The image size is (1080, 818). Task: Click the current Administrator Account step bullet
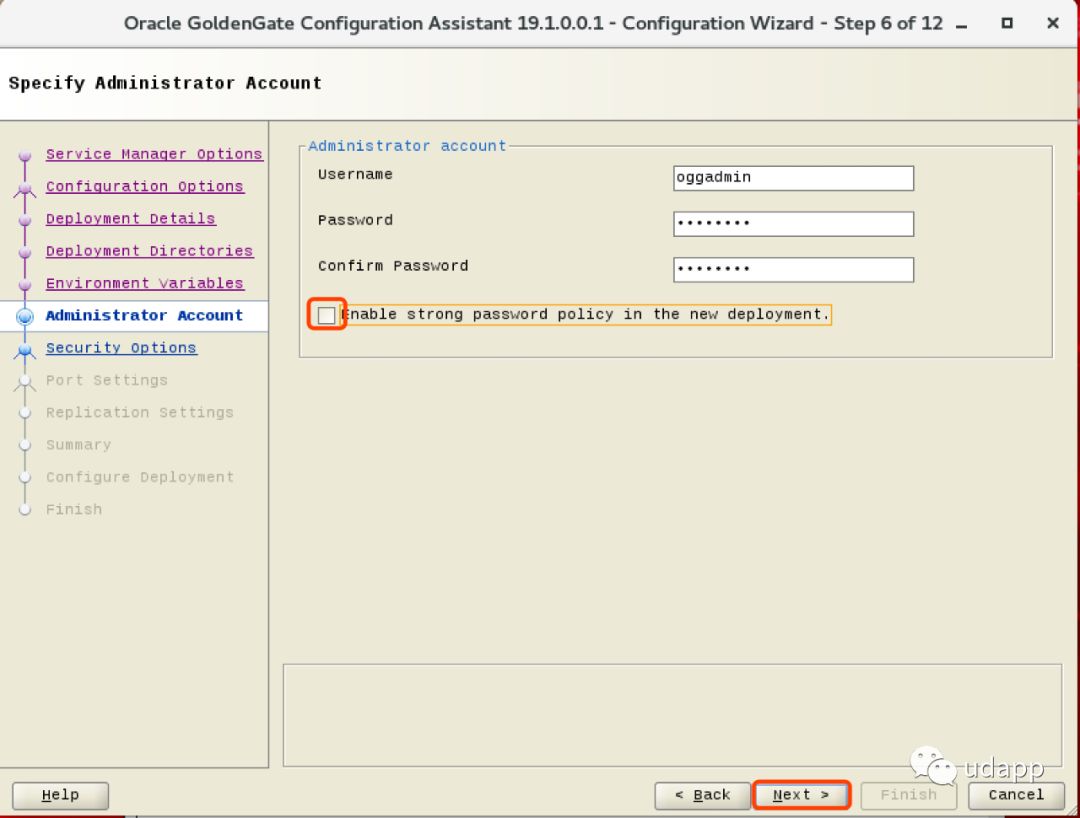[x=25, y=317]
